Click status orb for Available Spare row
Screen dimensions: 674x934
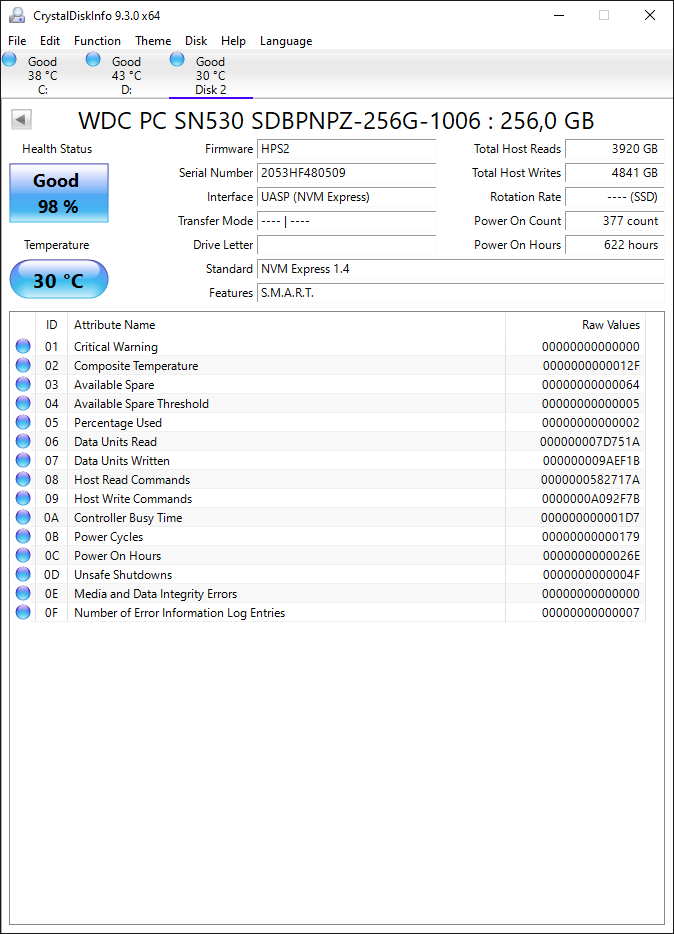23,384
